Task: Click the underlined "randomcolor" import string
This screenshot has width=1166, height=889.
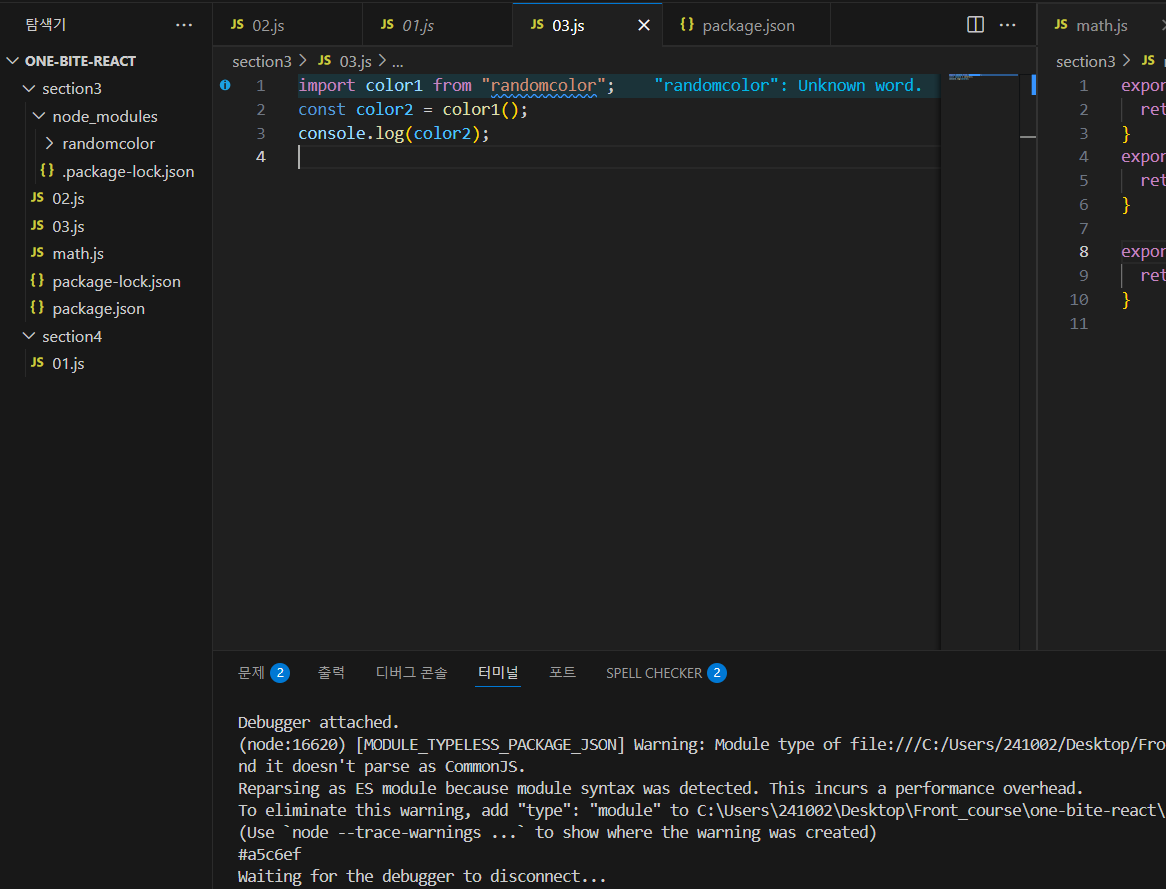Action: pyautogui.click(x=544, y=86)
